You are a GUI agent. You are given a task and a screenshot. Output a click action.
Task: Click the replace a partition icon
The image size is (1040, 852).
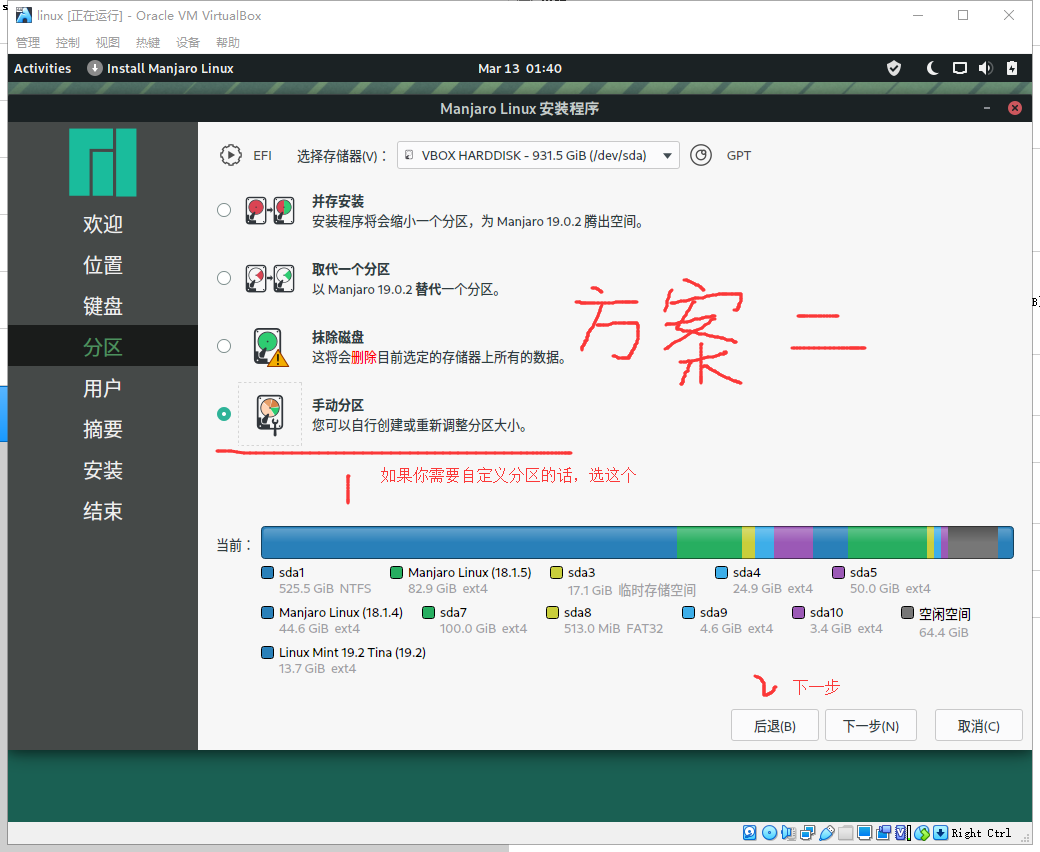[x=270, y=278]
